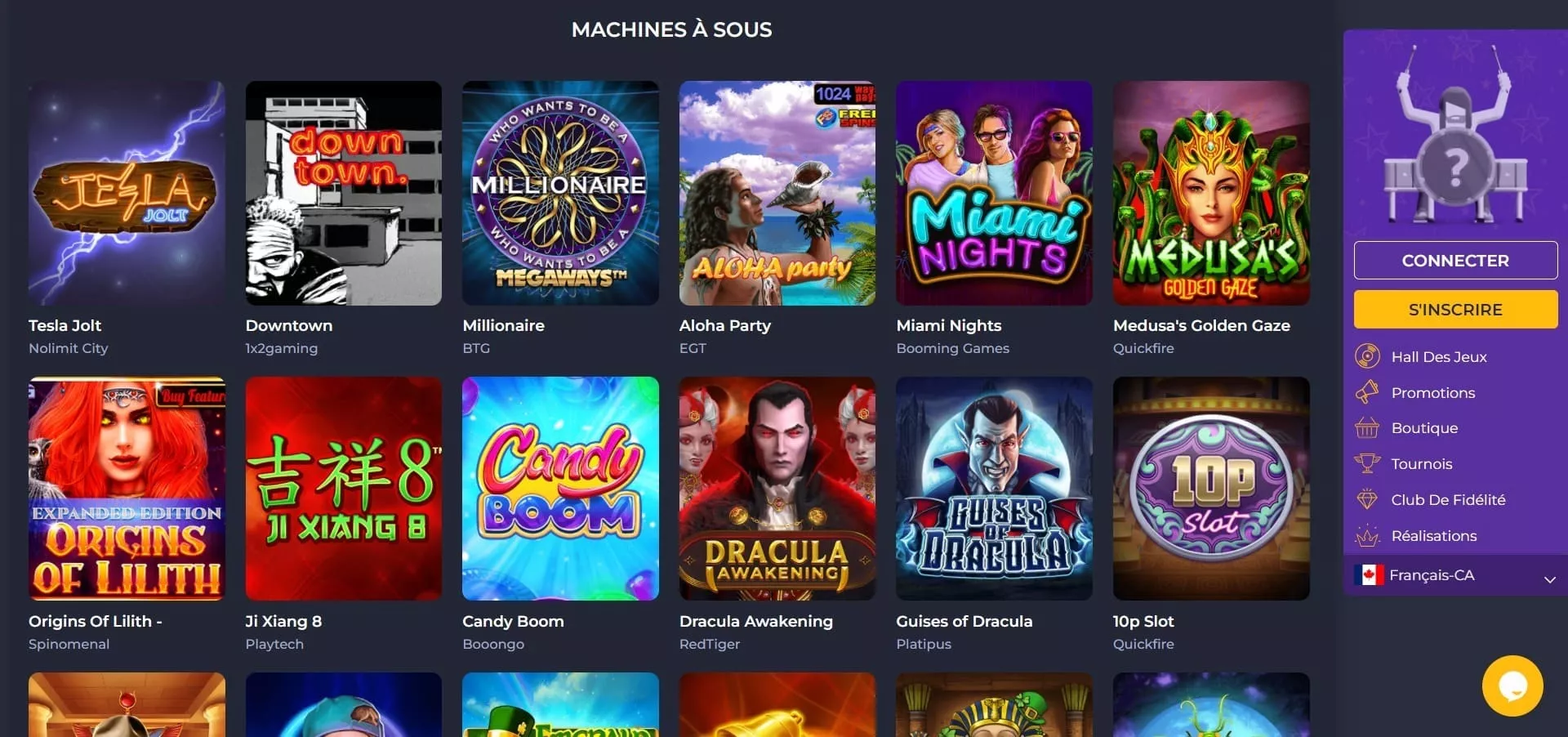The image size is (1568, 737).
Task: Click the Medusa's Golden Gaze title
Action: click(1201, 325)
